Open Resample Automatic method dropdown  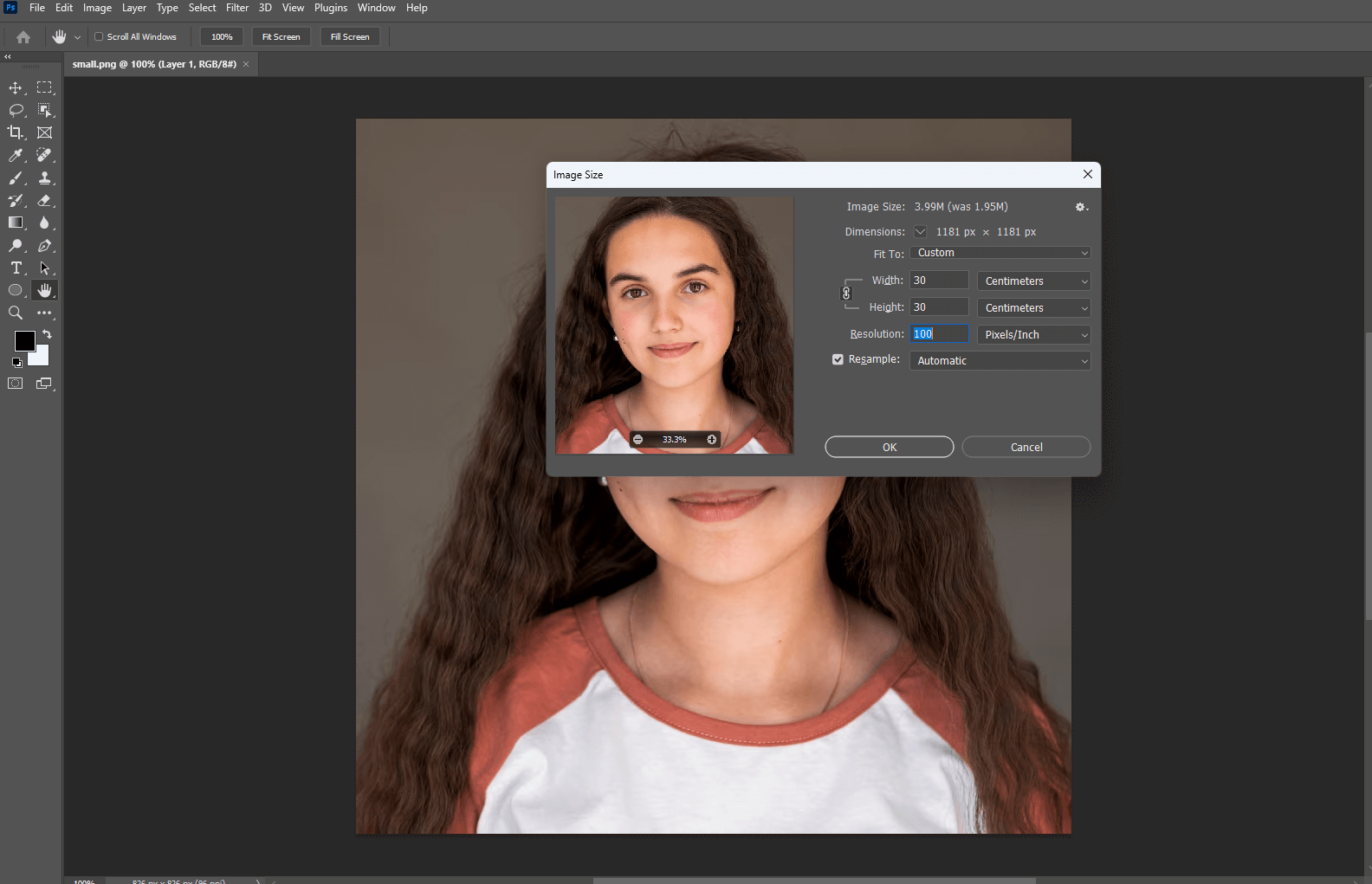(x=1000, y=361)
